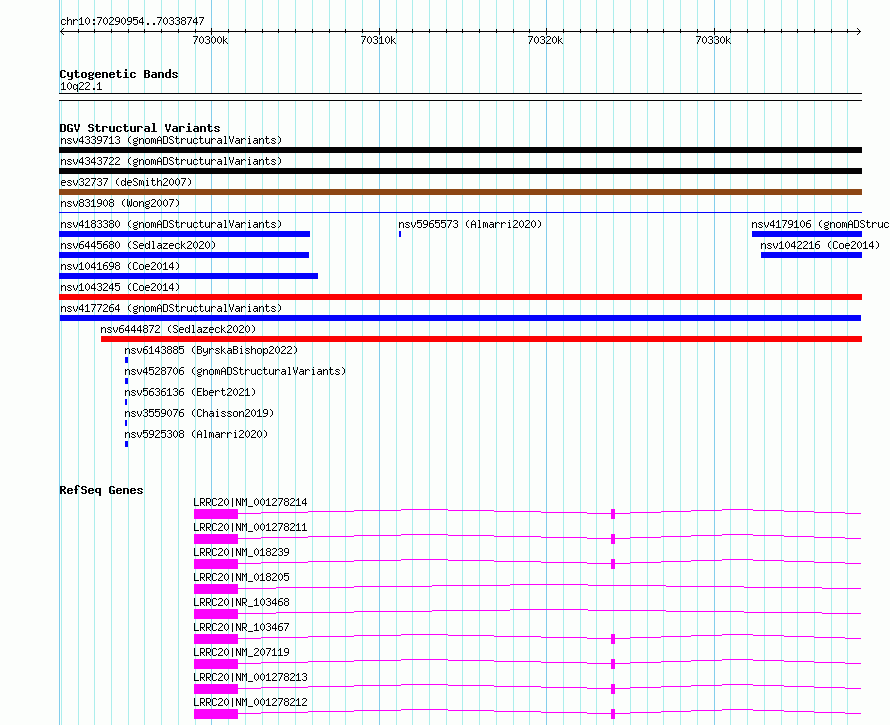Click variant label nsv6143885 (ByrskaBishop2022)
Screen dimensions: 890x725
211,350
